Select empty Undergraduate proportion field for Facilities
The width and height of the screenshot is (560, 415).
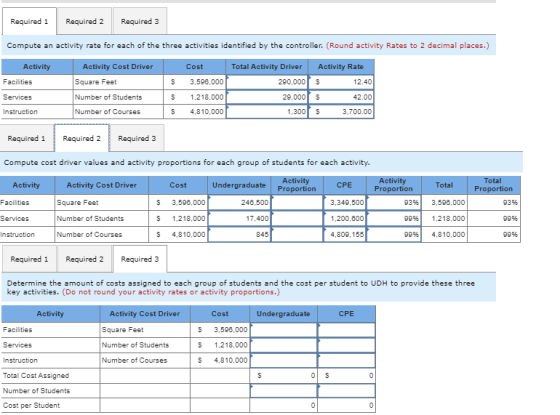[297, 203]
